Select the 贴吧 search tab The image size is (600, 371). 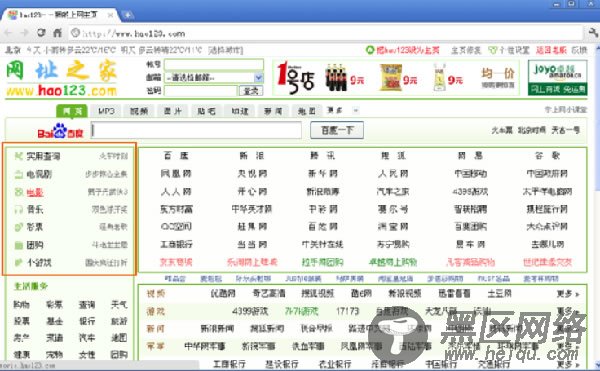pos(206,111)
